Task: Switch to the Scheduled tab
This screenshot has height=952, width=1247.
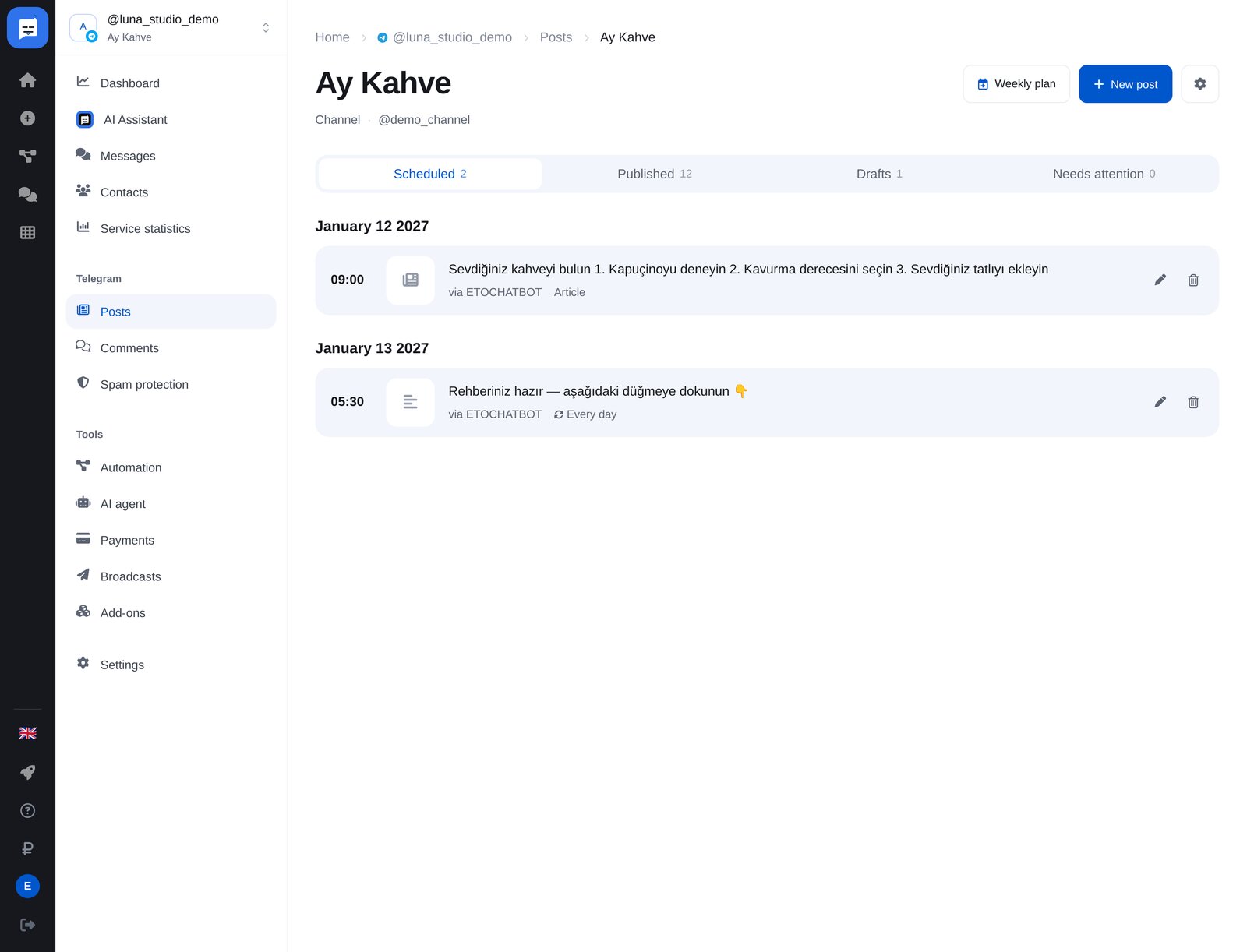Action: (x=430, y=174)
